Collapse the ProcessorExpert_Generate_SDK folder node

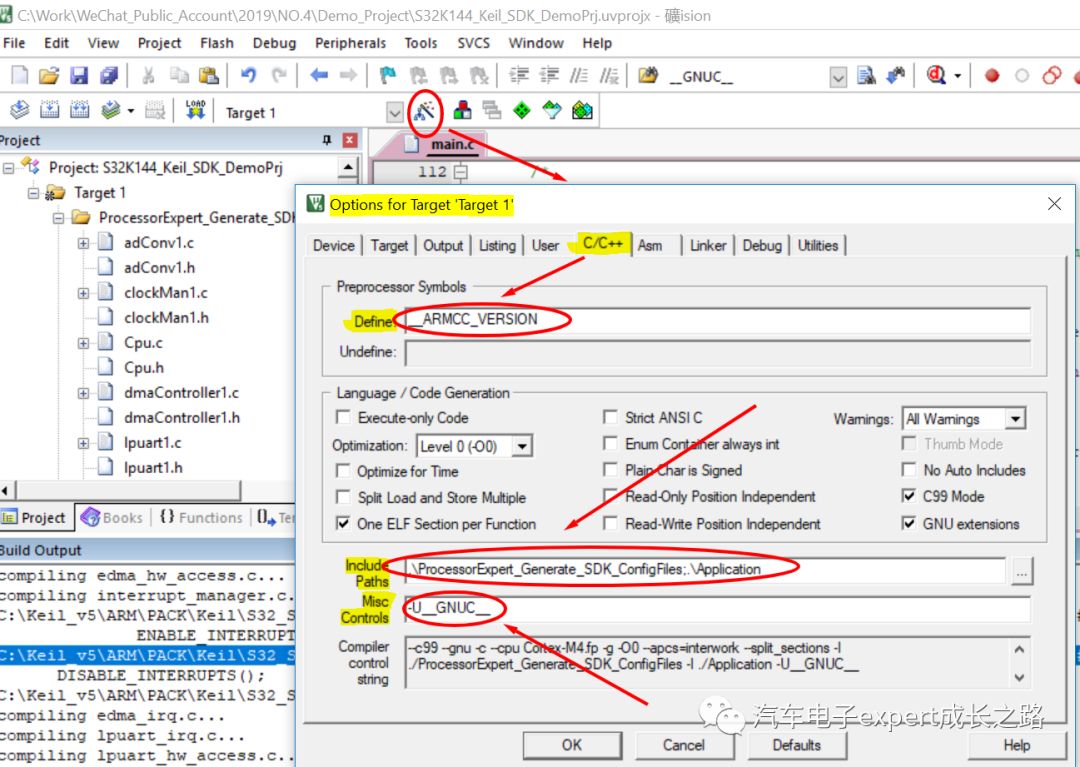click(59, 218)
